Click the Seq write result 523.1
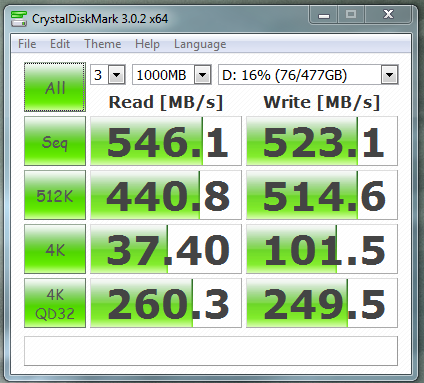The width and height of the screenshot is (424, 383). point(322,141)
